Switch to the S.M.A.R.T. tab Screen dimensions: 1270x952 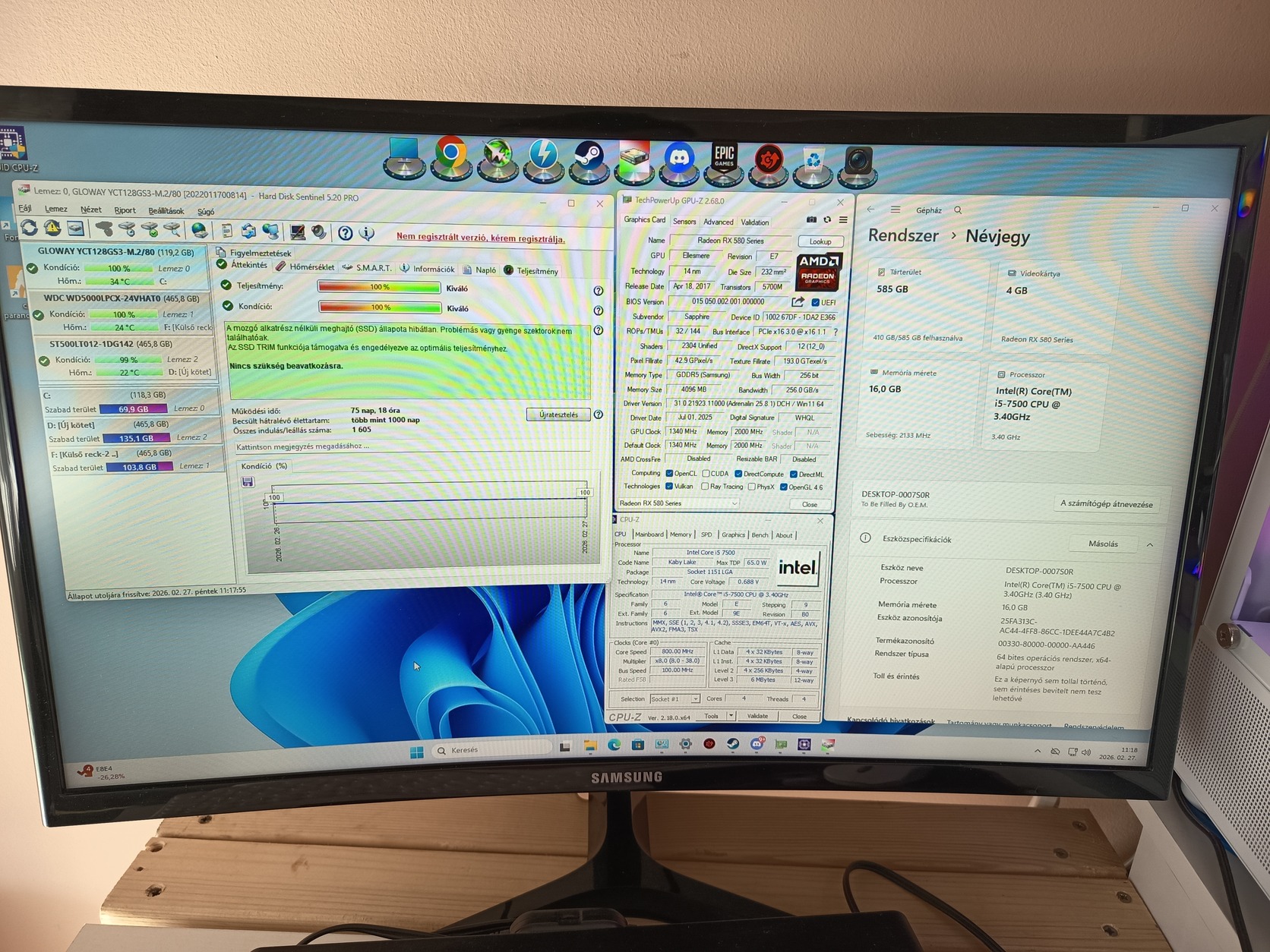point(368,268)
